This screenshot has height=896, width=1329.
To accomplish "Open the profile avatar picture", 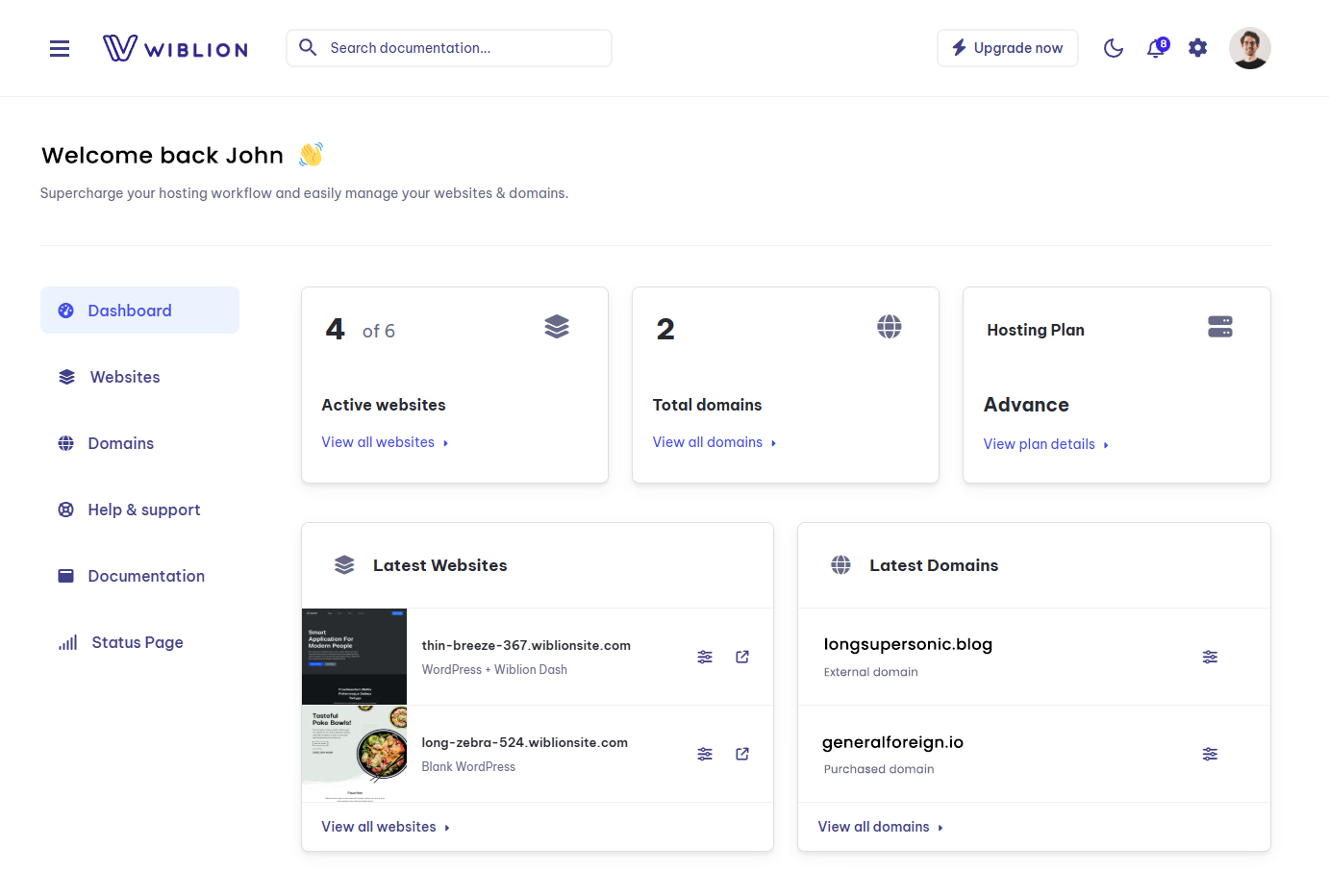I will [x=1249, y=47].
